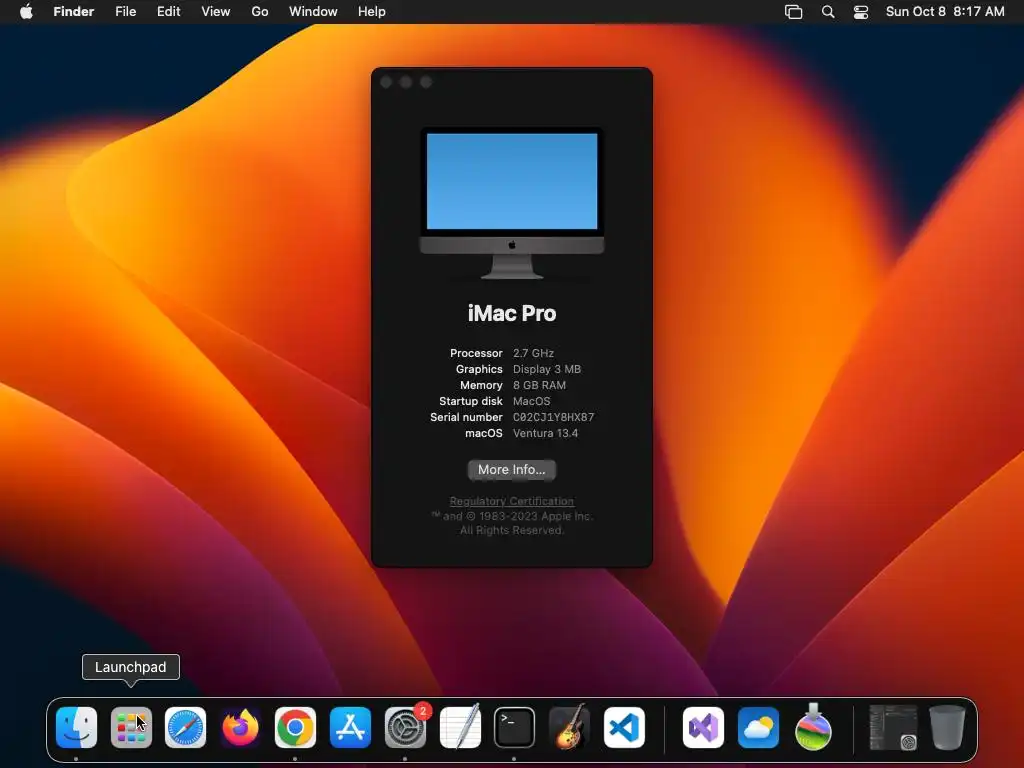Click the 2.7 GHz processor value
This screenshot has width=1024, height=768.
click(534, 353)
